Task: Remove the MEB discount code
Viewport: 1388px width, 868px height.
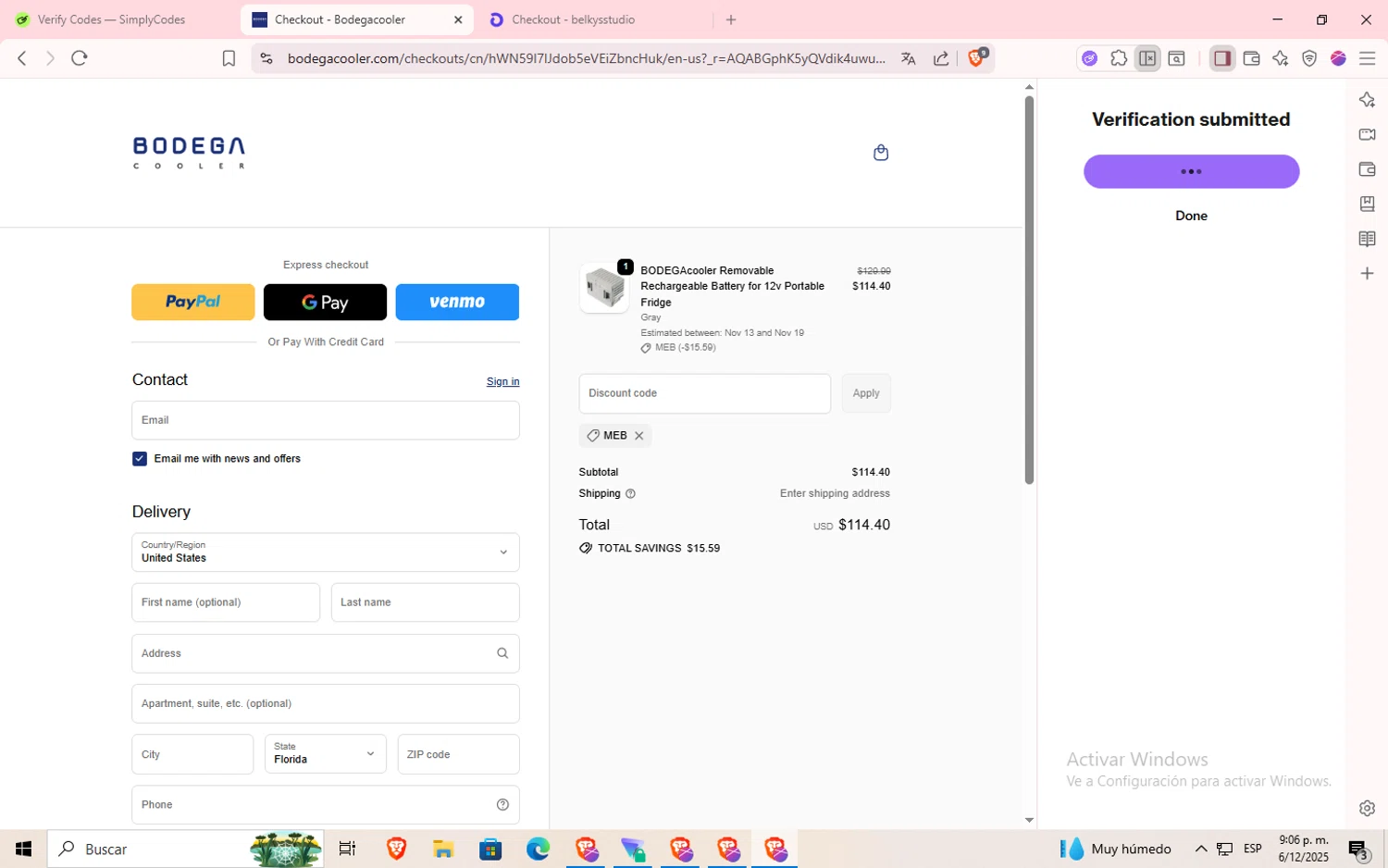Action: point(638,436)
